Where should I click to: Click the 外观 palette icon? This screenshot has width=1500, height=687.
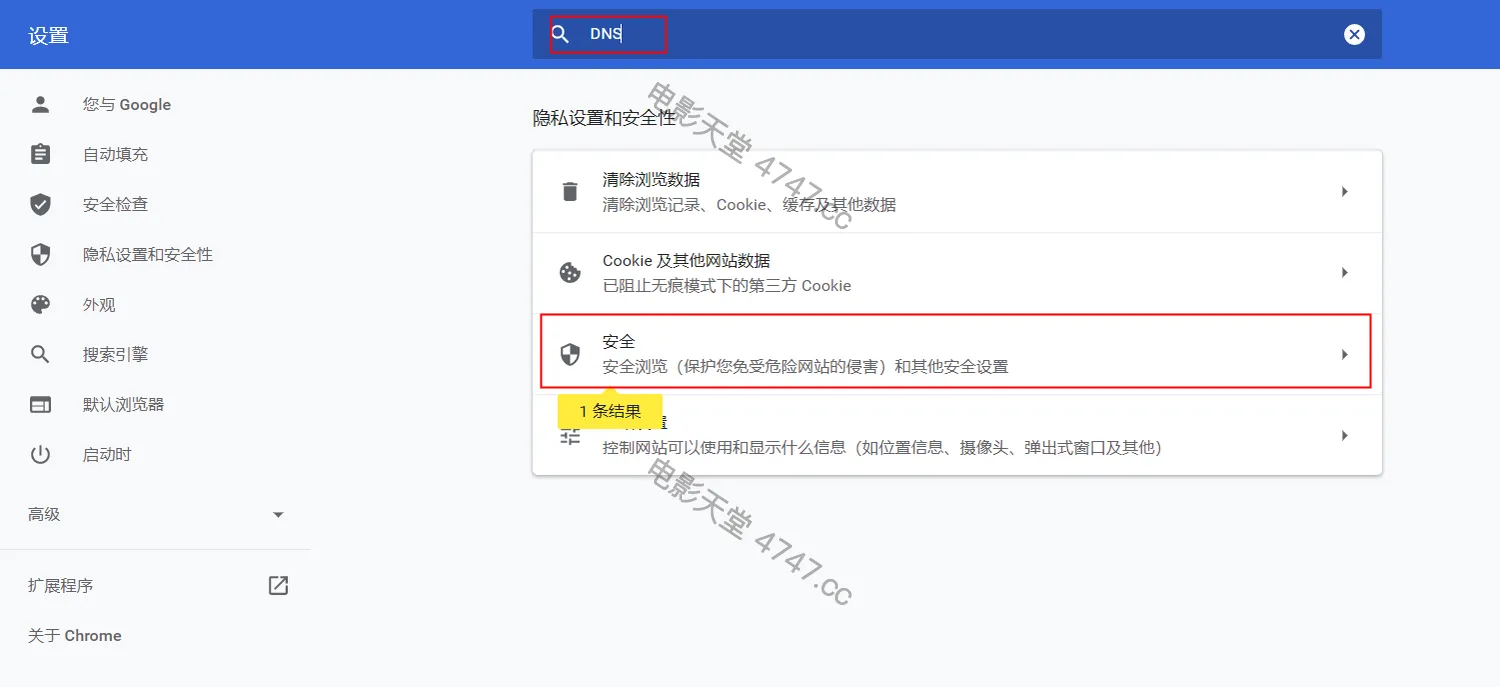40,305
